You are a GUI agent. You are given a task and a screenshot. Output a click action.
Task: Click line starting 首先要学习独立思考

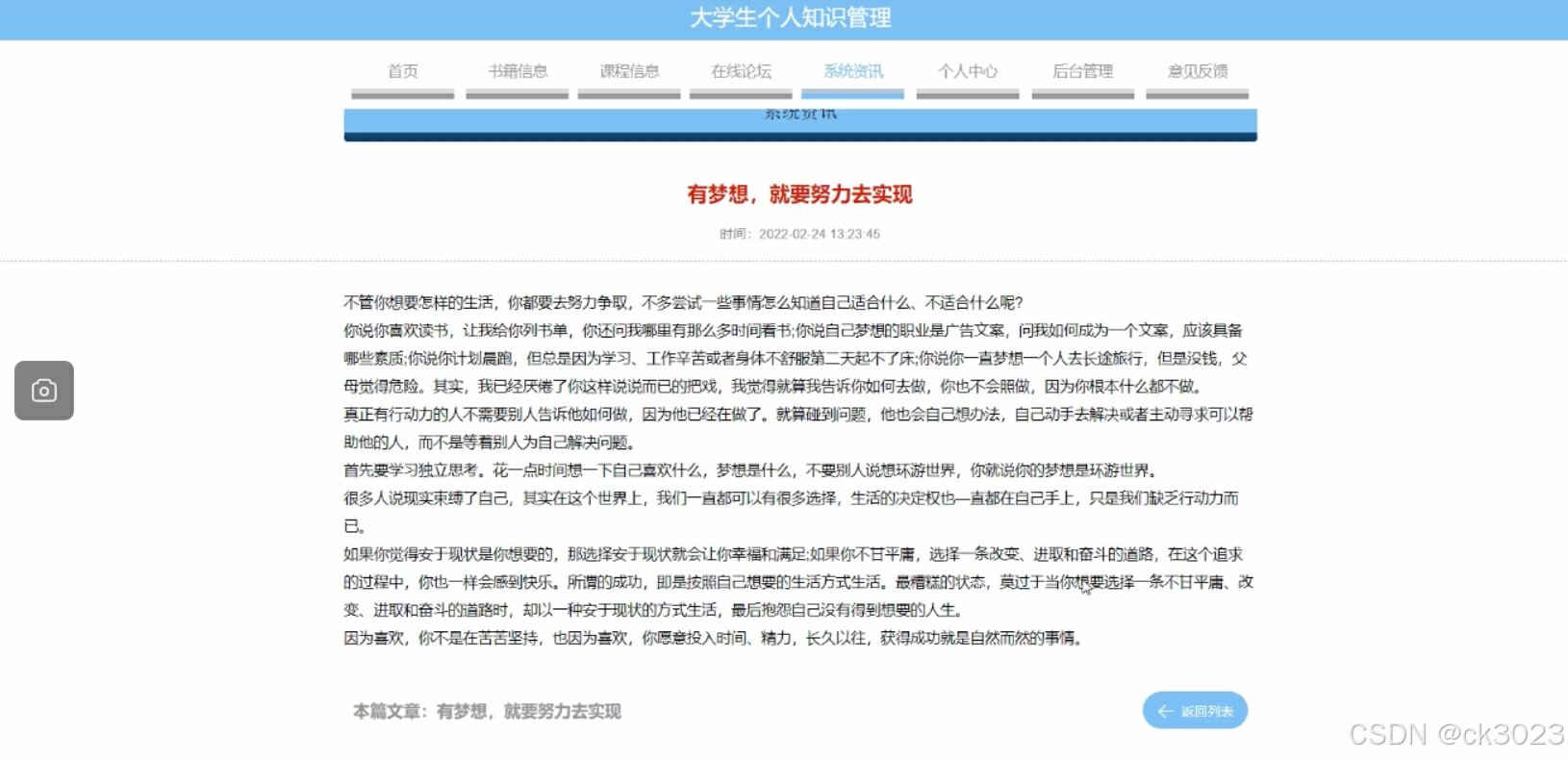[x=753, y=470]
